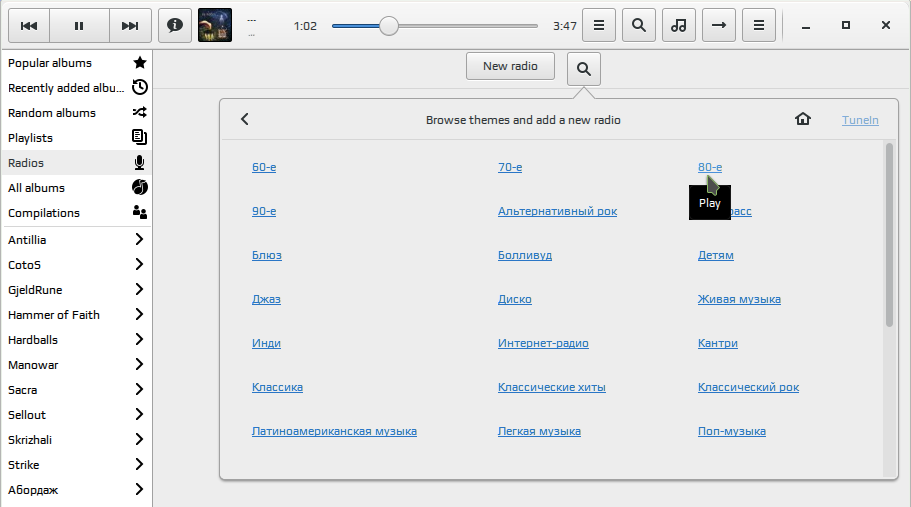Viewport: 911px width, 507px height.
Task: Expand the Skrizhali artist chevron
Action: coord(139,440)
